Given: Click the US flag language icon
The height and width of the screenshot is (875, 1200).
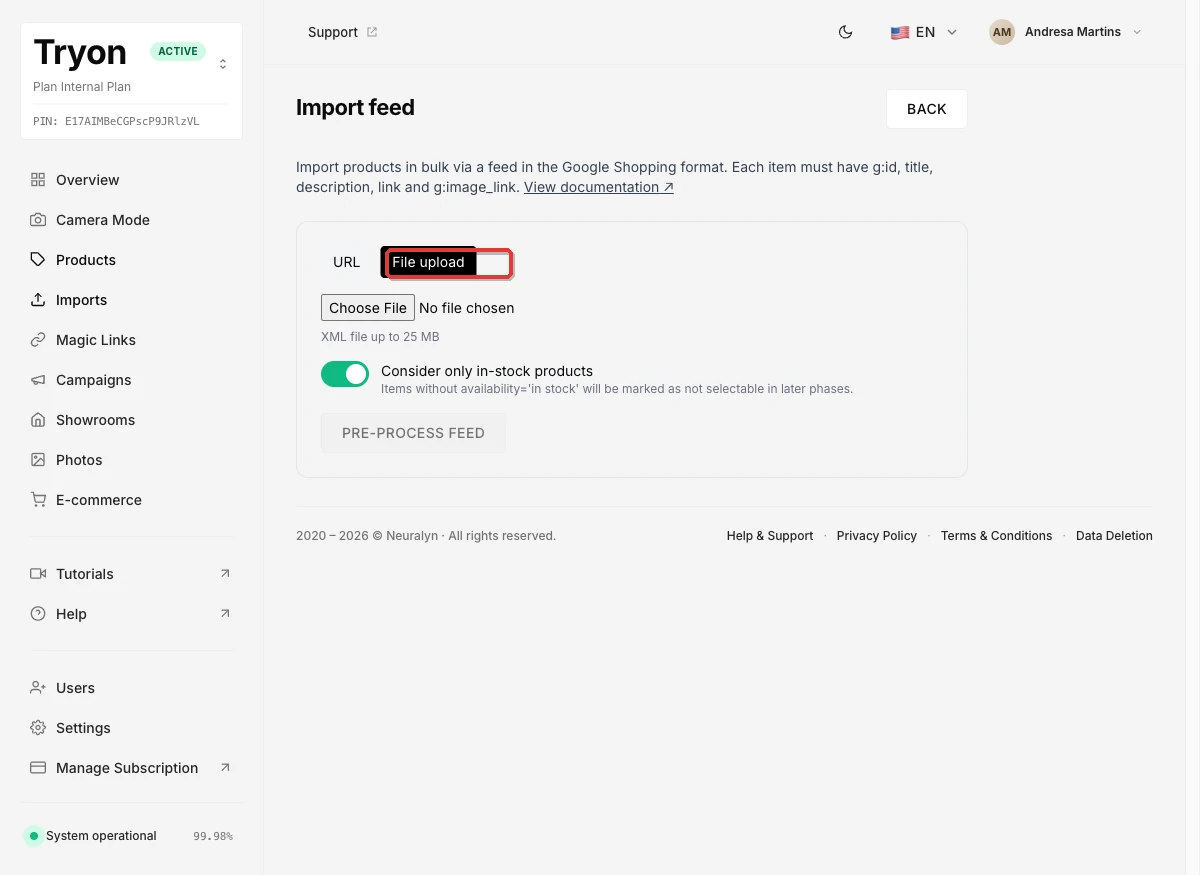Looking at the screenshot, I should [x=900, y=32].
